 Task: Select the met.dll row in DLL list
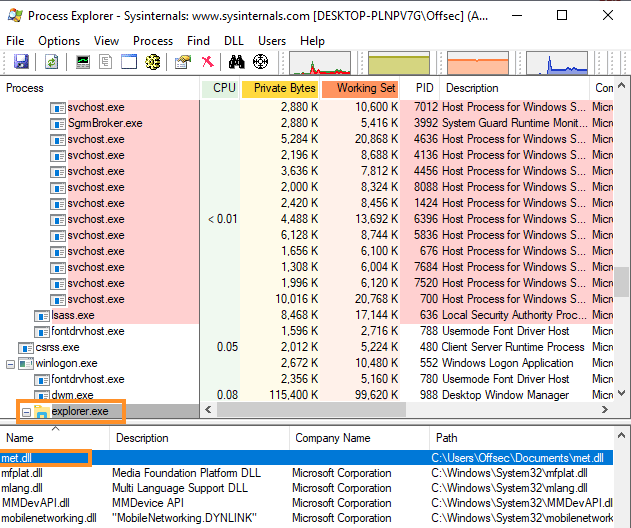(306, 458)
